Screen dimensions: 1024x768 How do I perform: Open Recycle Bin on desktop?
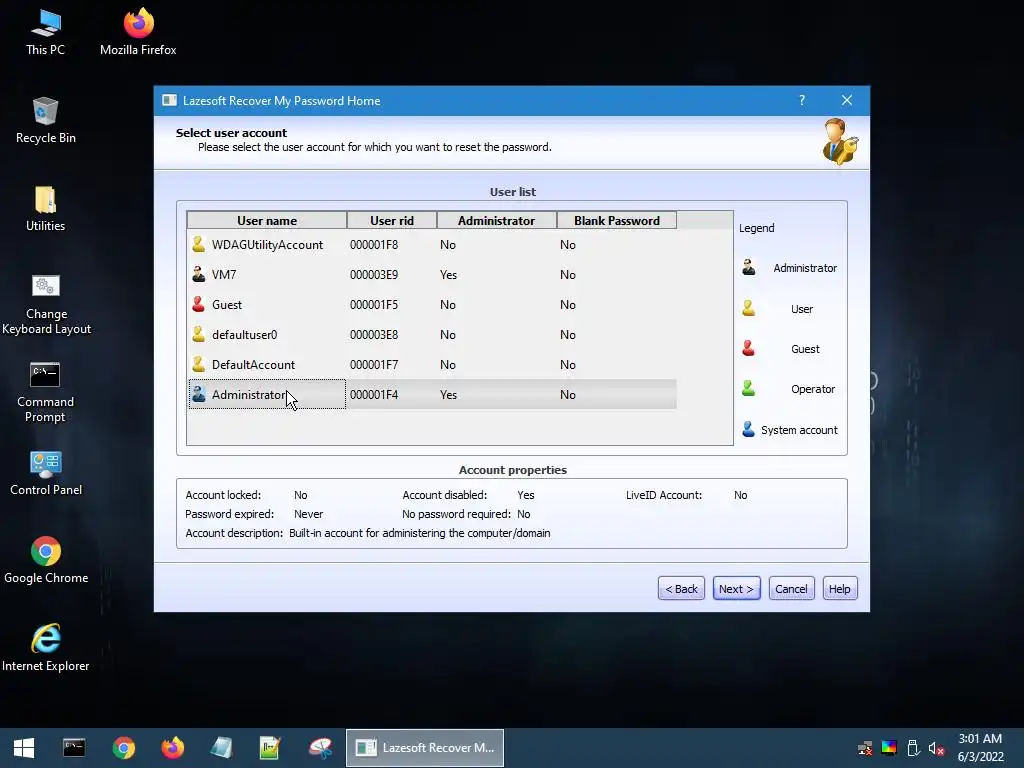point(46,121)
